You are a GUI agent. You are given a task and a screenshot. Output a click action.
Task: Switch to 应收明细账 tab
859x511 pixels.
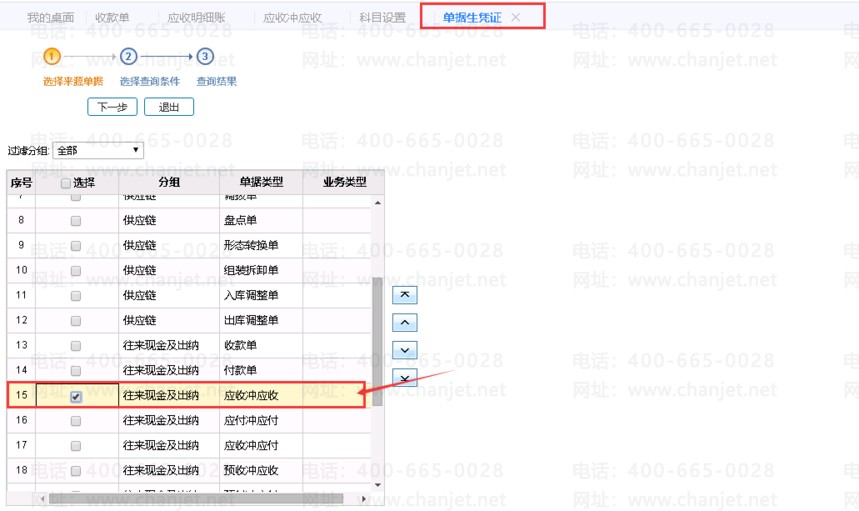(196, 18)
